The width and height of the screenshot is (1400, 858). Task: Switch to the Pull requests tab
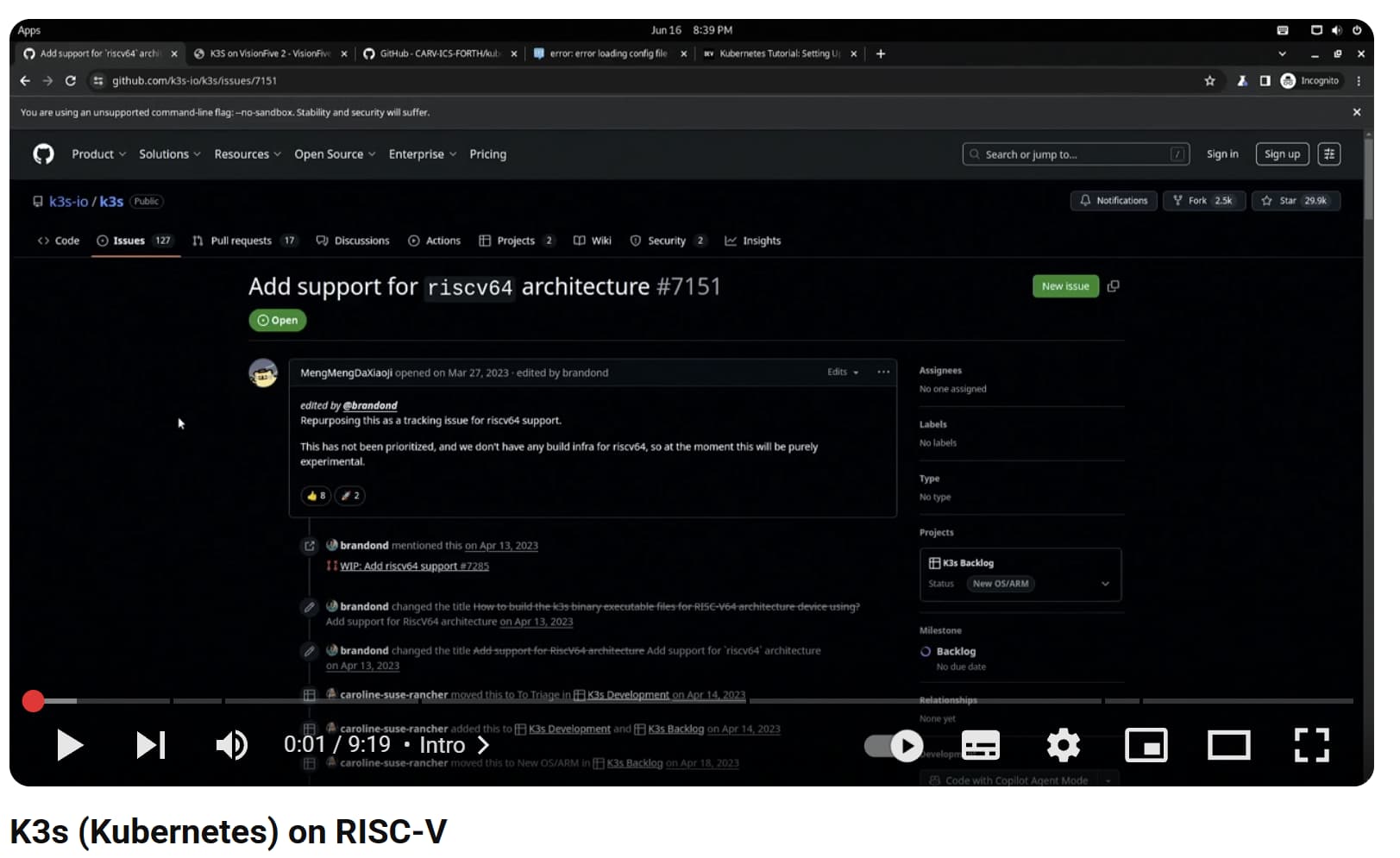coord(245,241)
